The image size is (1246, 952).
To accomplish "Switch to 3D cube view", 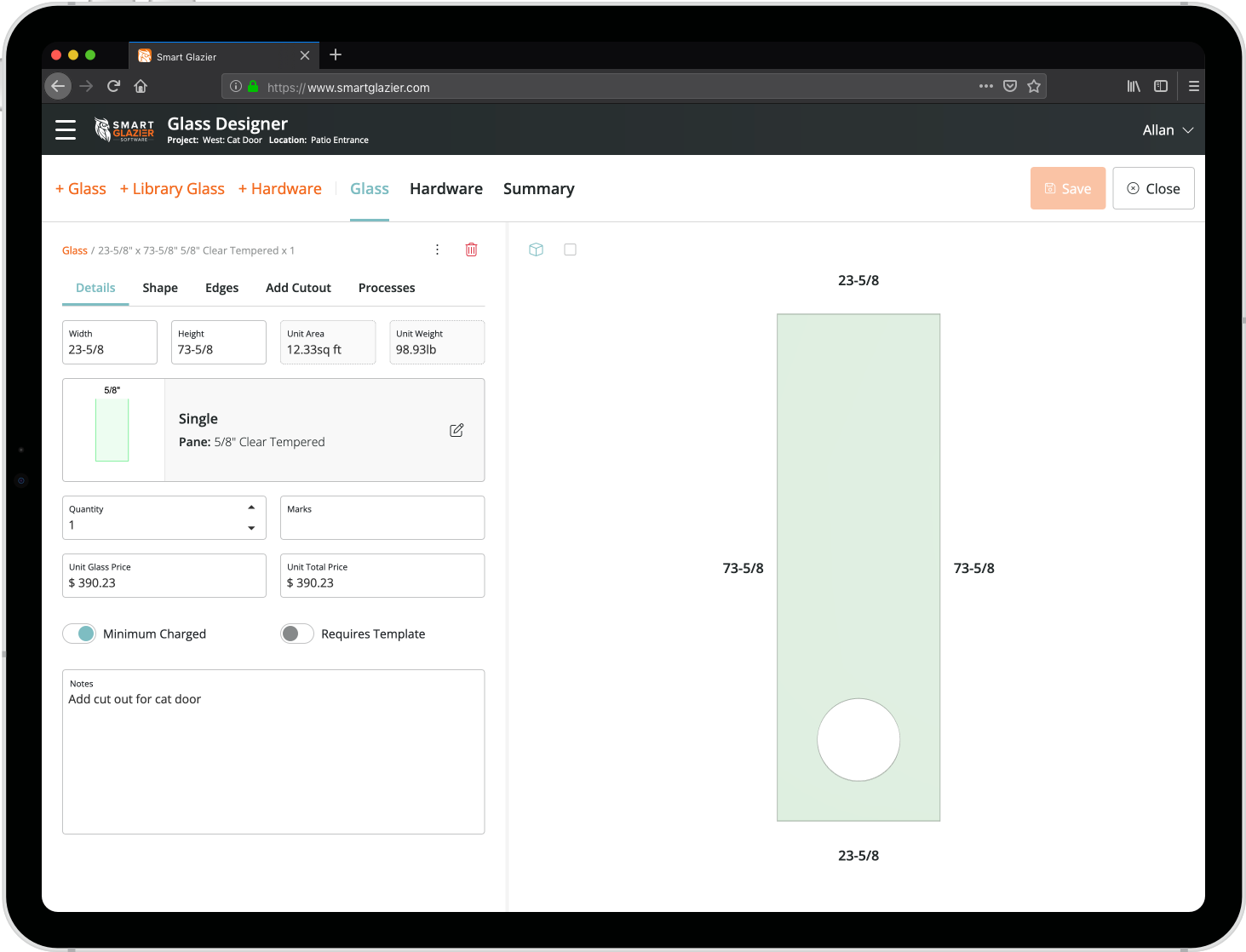I will tap(536, 249).
